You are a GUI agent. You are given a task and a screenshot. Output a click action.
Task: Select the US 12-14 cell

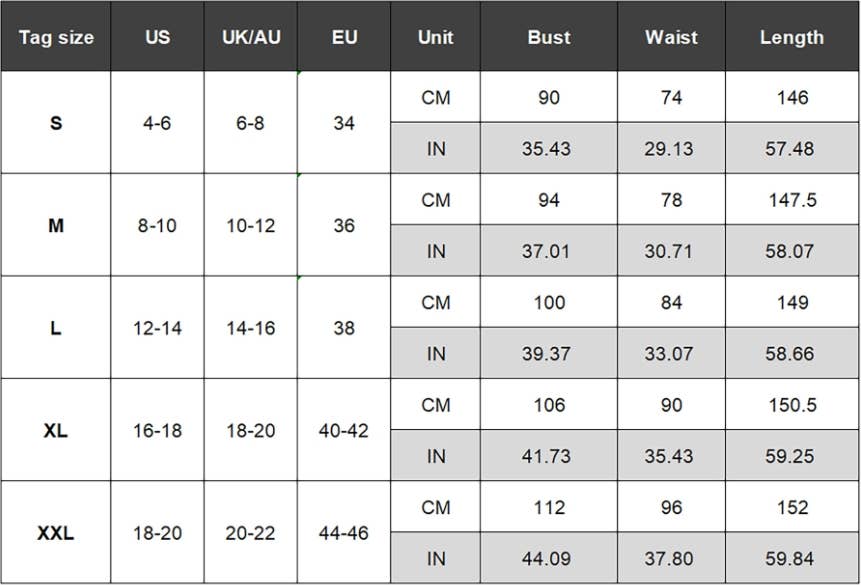point(157,328)
